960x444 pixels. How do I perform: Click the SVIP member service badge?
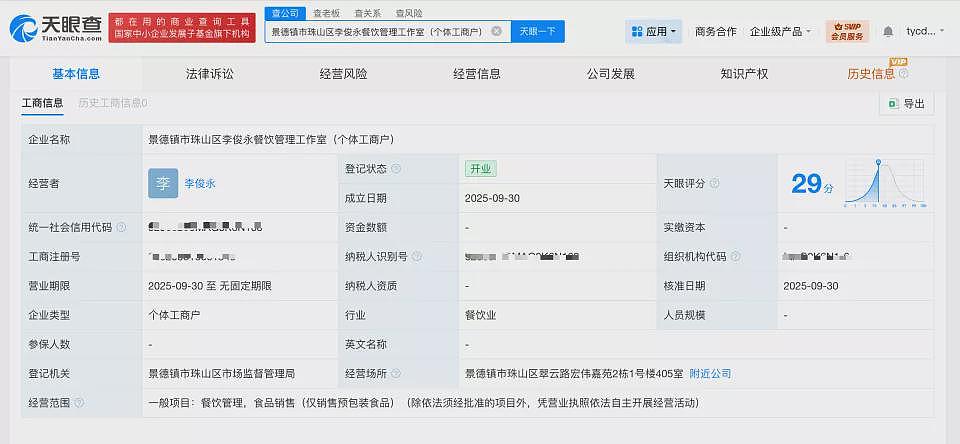847,31
